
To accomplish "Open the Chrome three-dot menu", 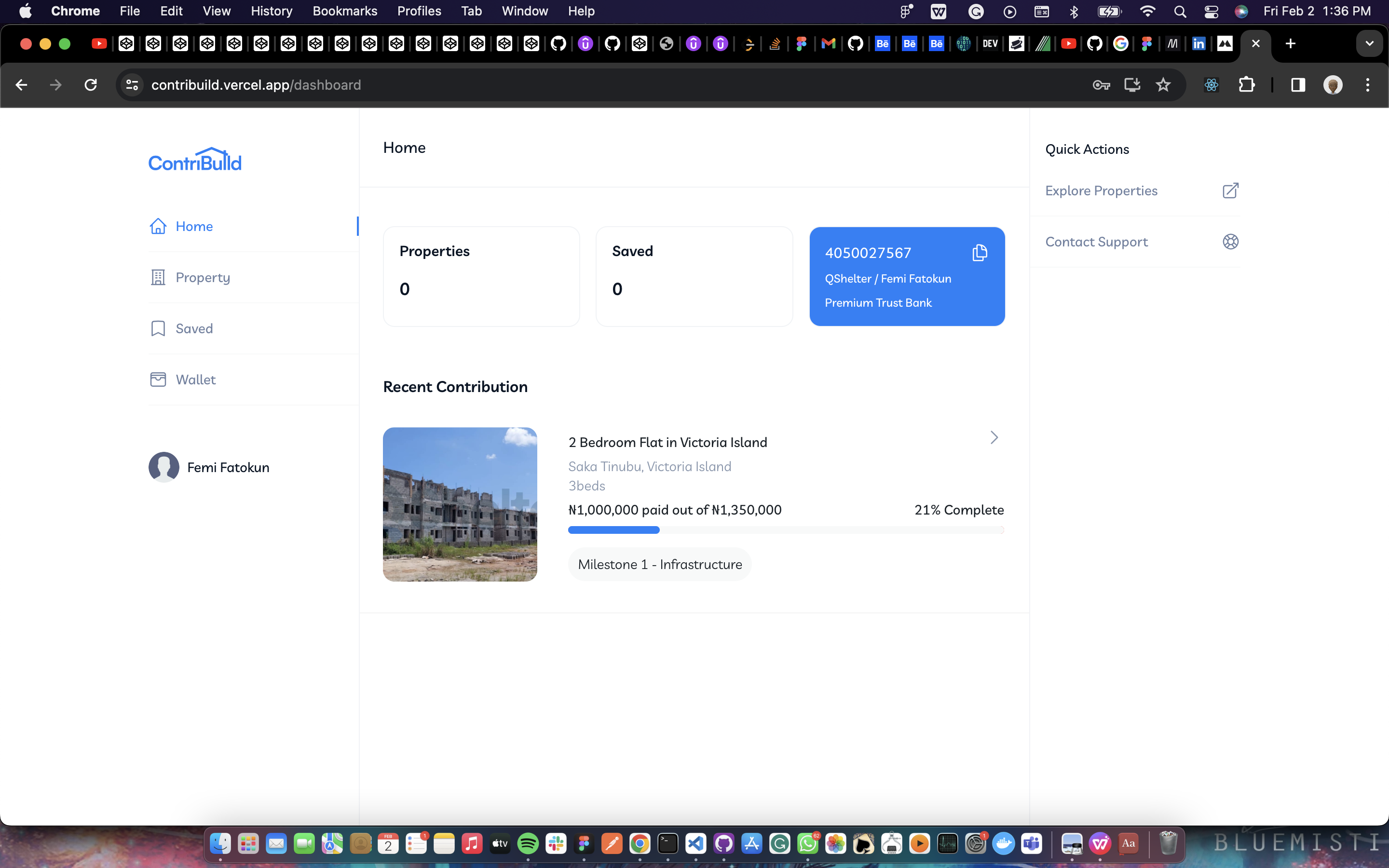I will [x=1367, y=85].
